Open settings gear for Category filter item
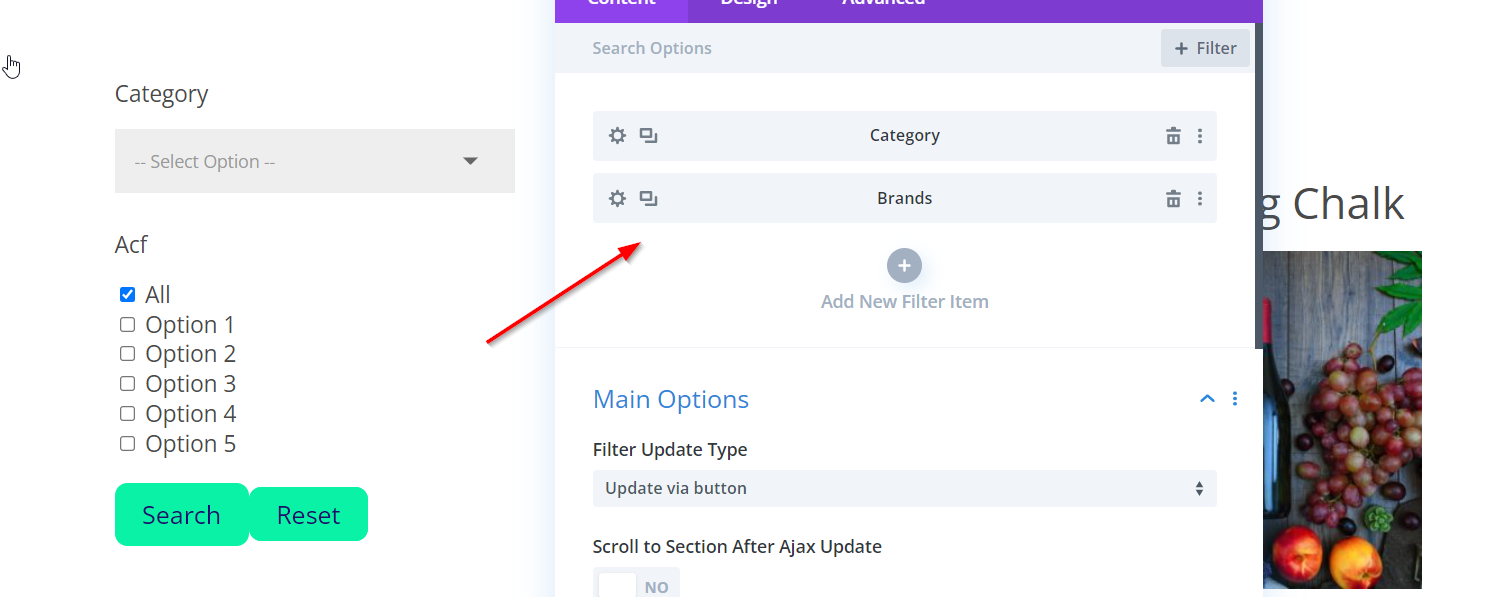The height and width of the screenshot is (597, 1491). click(618, 136)
